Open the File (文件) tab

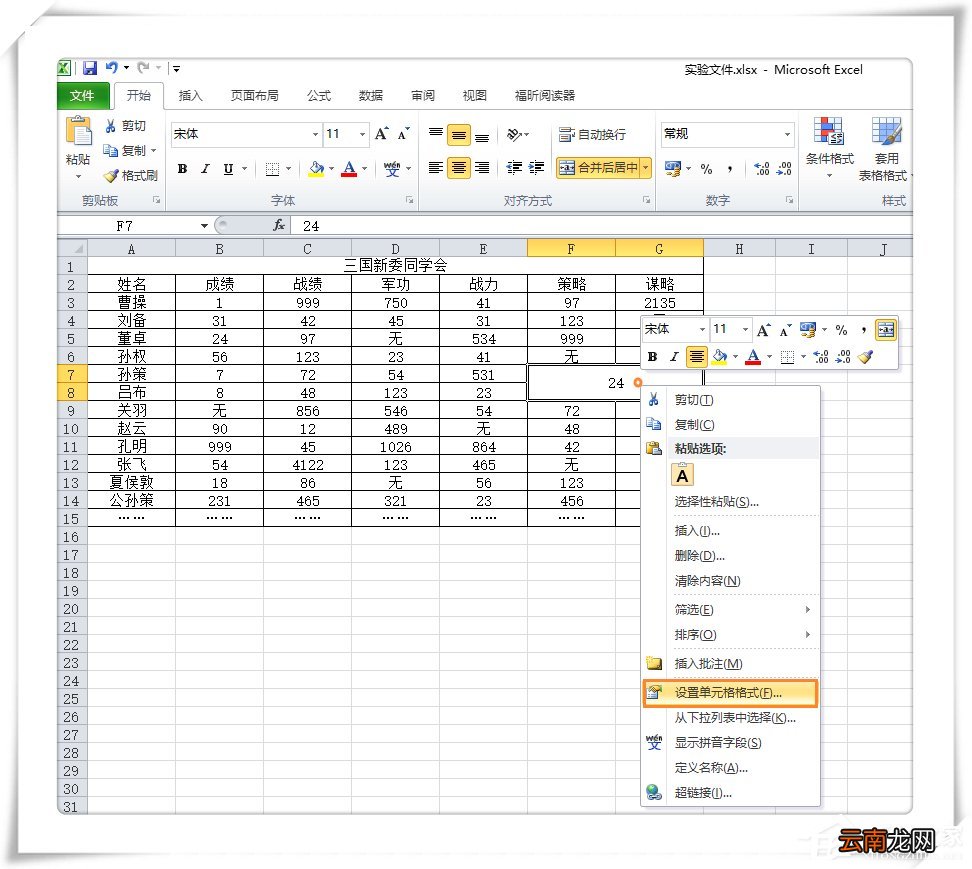coord(82,95)
